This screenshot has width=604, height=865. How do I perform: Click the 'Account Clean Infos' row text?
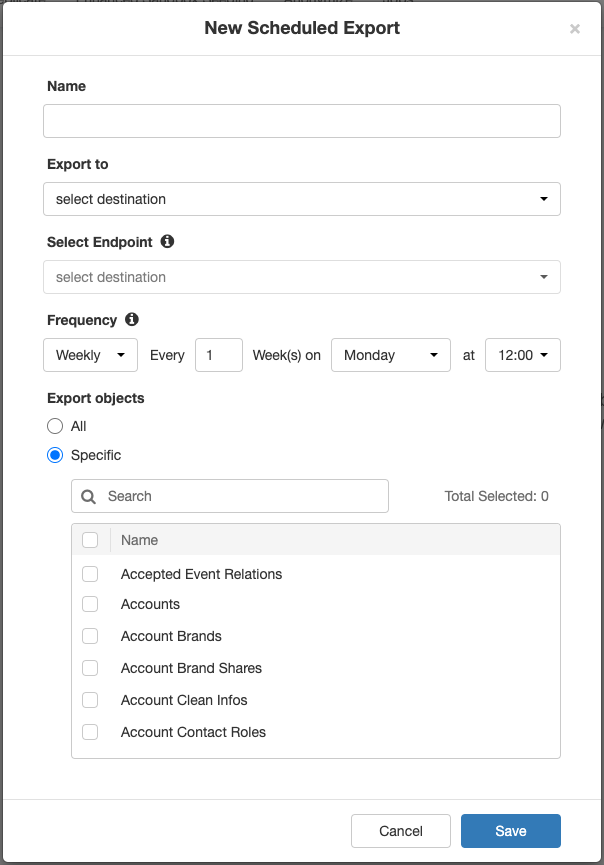pos(184,700)
